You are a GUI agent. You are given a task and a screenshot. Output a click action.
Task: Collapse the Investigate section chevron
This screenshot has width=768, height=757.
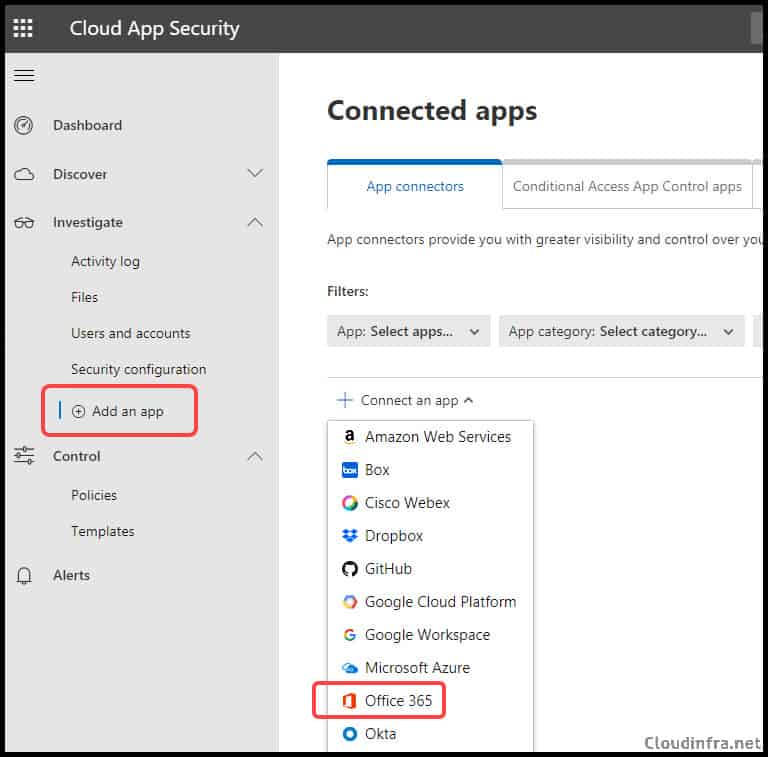(255, 222)
